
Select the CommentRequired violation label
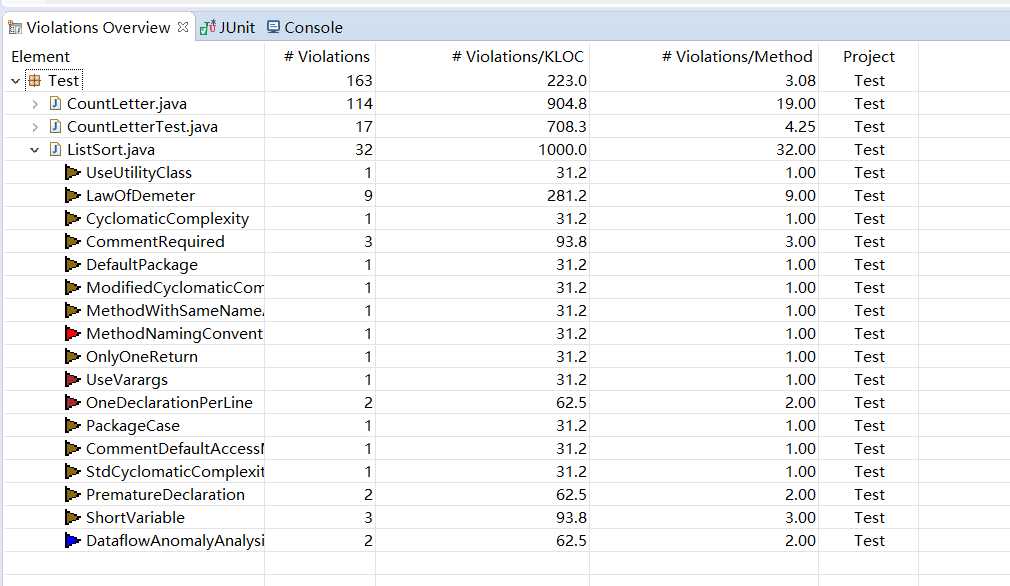155,241
